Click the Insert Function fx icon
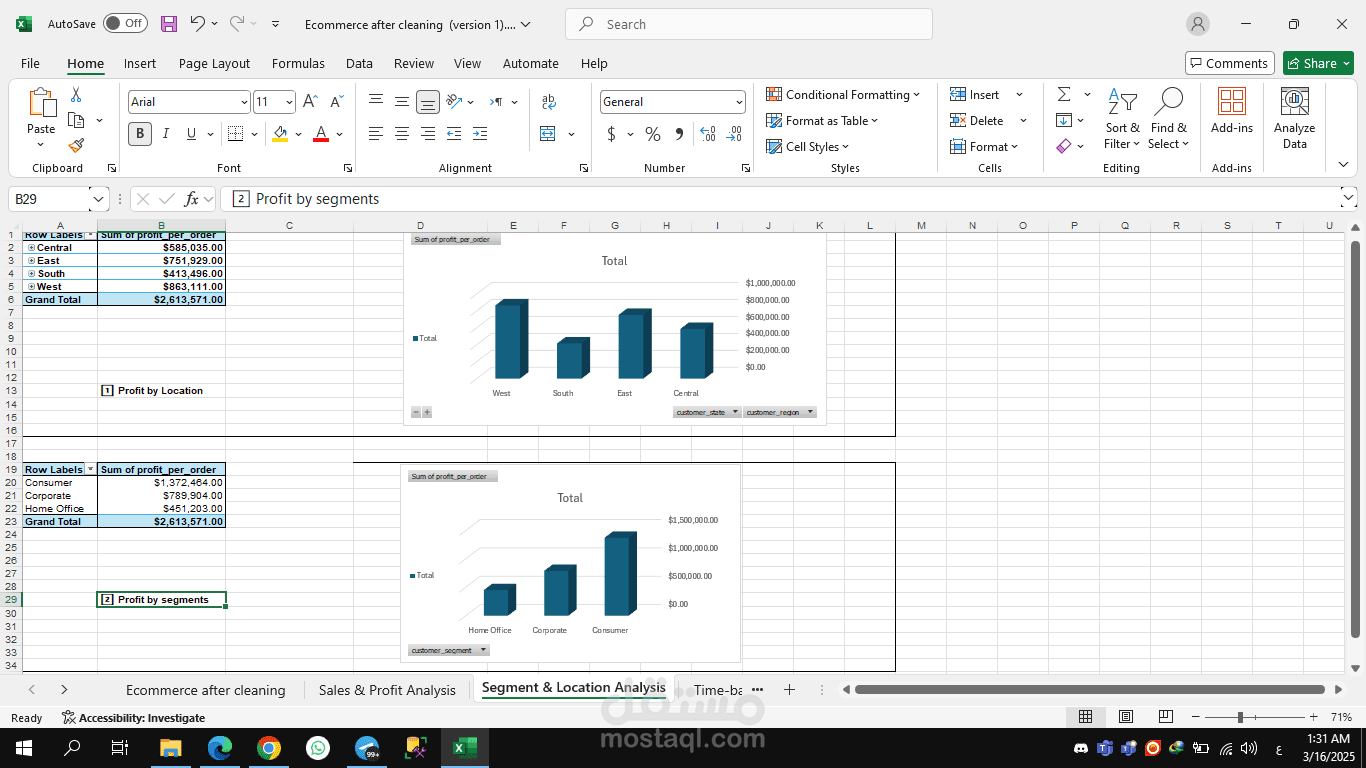This screenshot has height=768, width=1366. click(192, 199)
